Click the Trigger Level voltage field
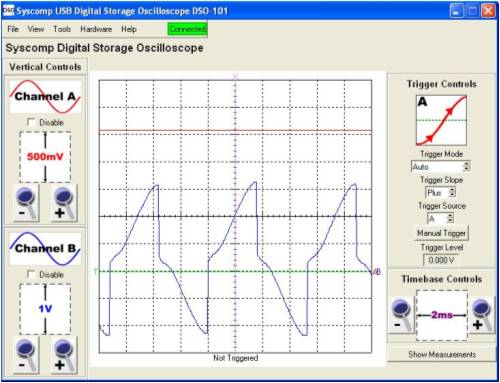The image size is (500, 383). tap(441, 260)
